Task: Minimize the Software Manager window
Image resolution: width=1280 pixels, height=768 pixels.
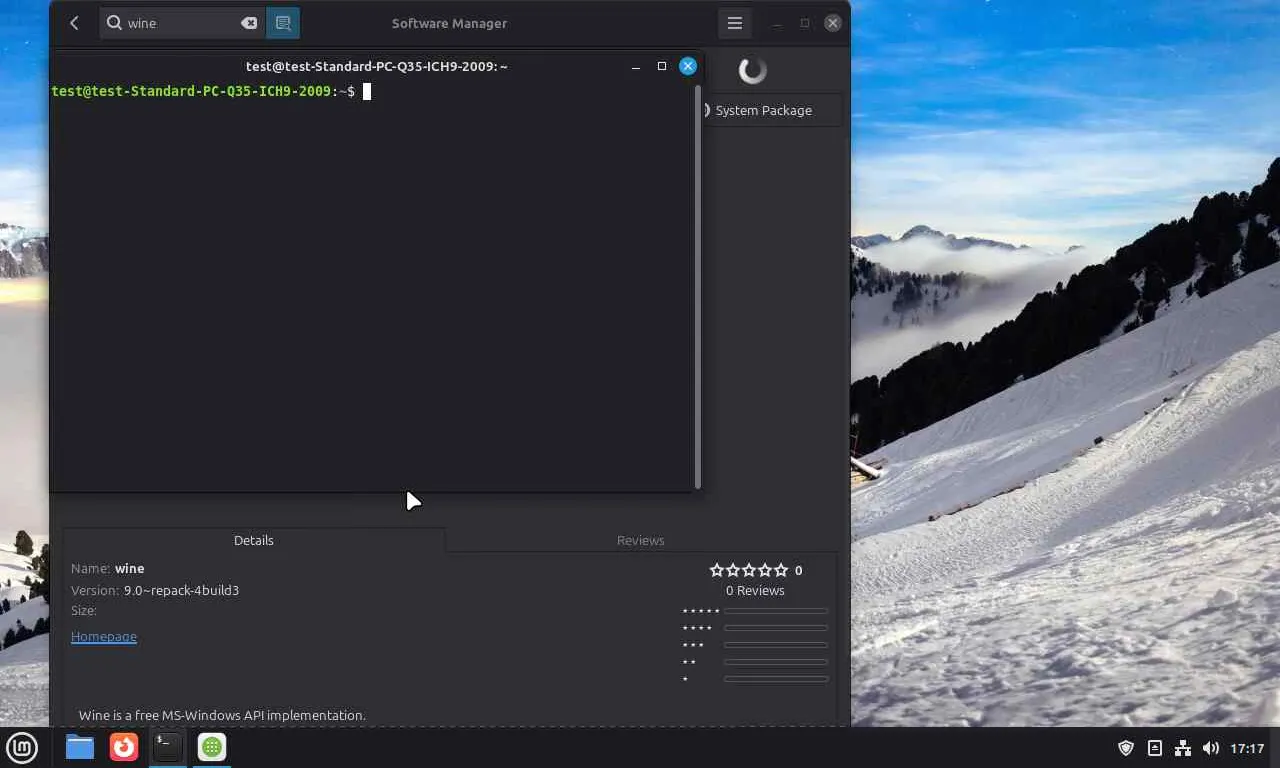Action: [777, 23]
